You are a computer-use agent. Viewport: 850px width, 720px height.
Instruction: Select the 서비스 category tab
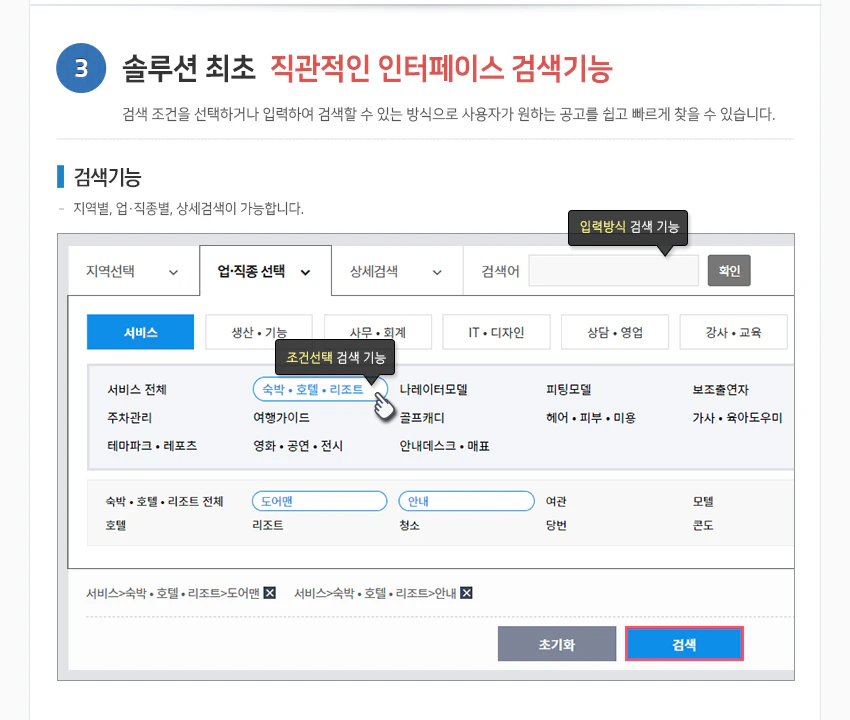tap(140, 332)
